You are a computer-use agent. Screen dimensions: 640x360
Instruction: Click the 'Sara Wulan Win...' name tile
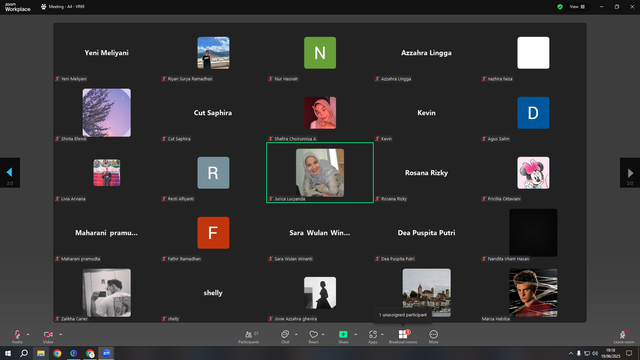click(320, 233)
